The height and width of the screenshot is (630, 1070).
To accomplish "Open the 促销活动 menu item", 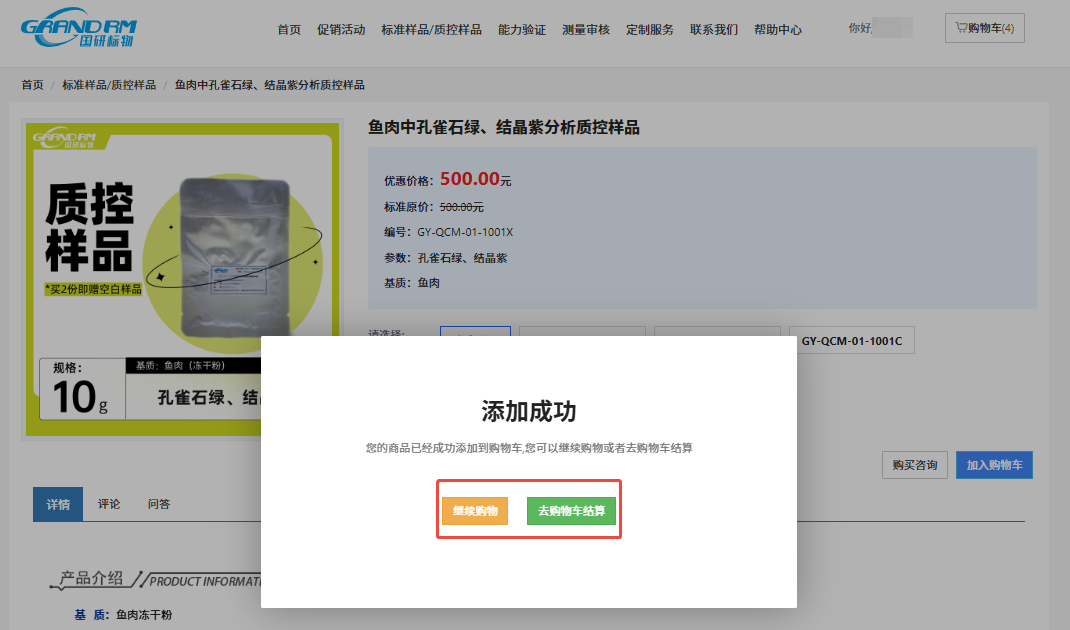I will pos(341,30).
